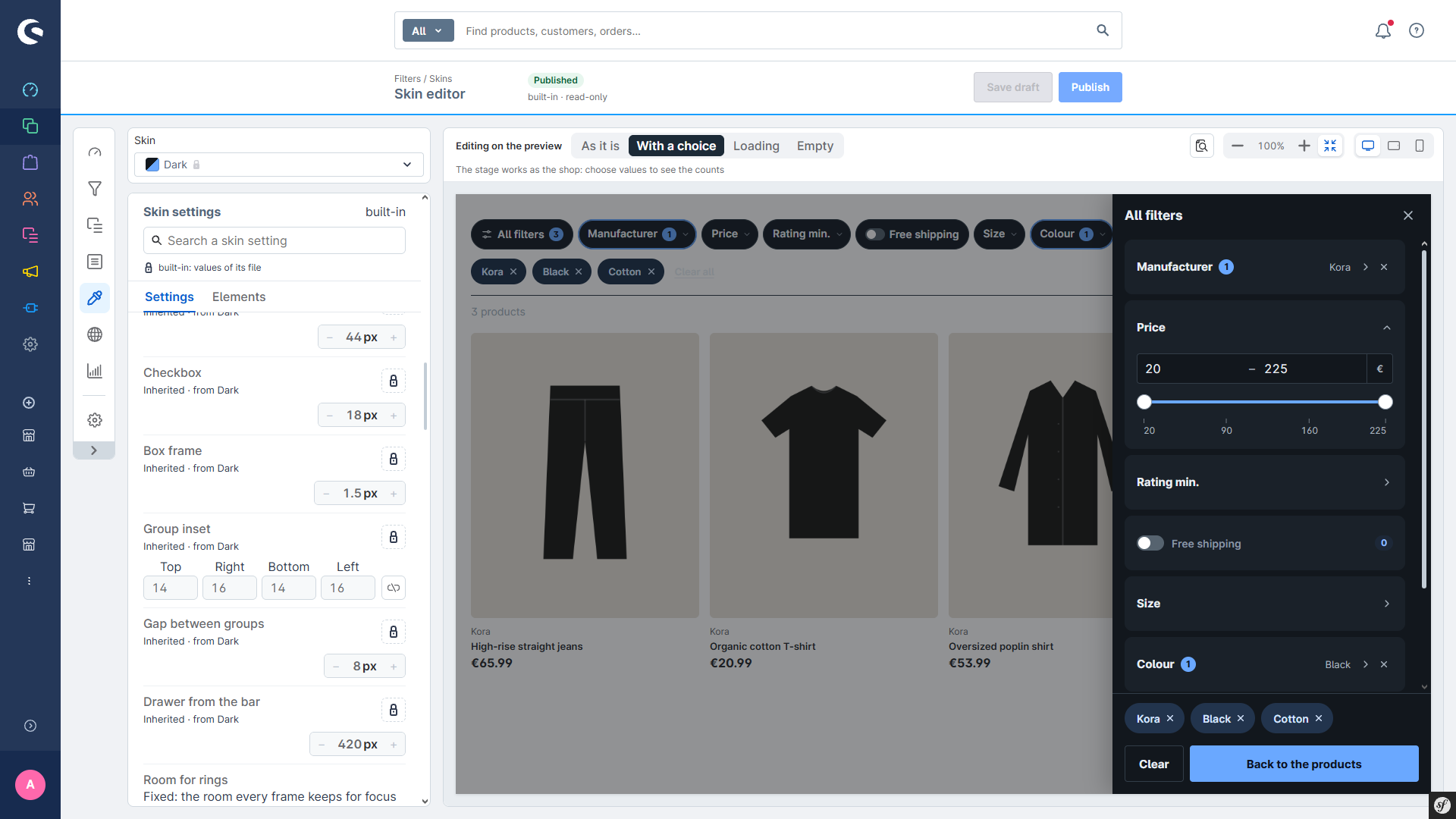This screenshot has height=819, width=1456.
Task: Click the price slider minimum handle
Action: (1144, 402)
